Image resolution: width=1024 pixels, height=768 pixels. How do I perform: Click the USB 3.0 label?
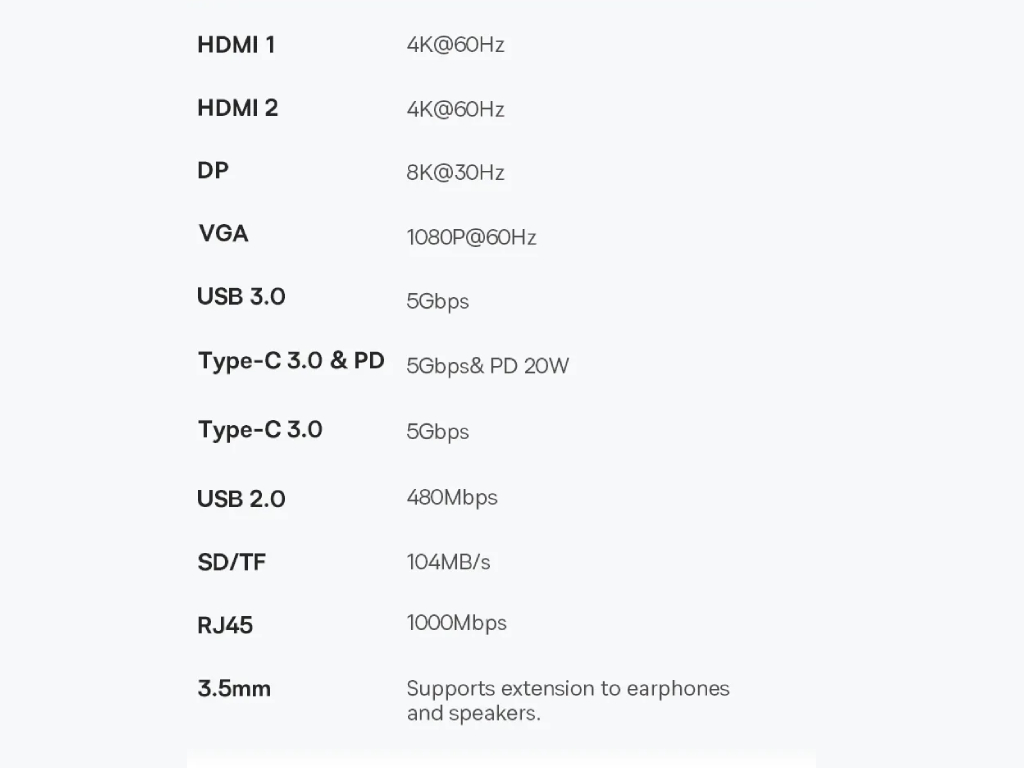pyautogui.click(x=241, y=296)
